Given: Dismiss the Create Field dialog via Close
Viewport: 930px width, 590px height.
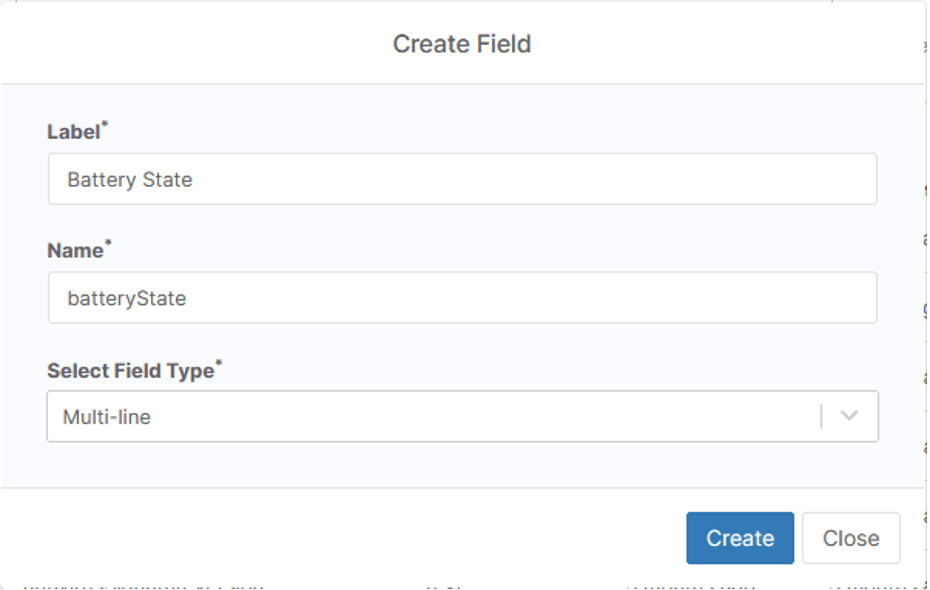Looking at the screenshot, I should [x=851, y=538].
